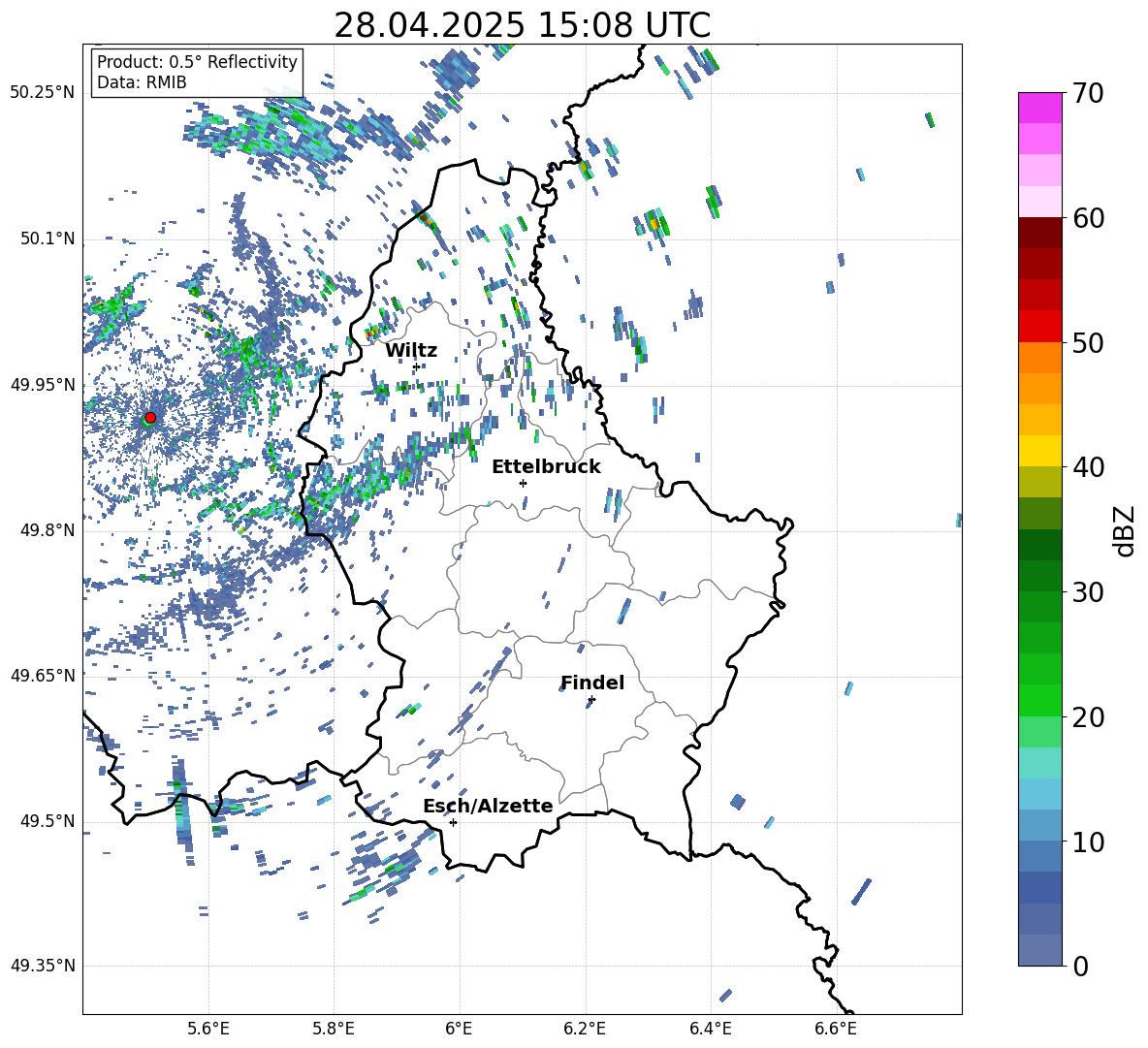Click the 5.8°E longitude label
This screenshot has height=1048, width=1148.
coord(334,1029)
